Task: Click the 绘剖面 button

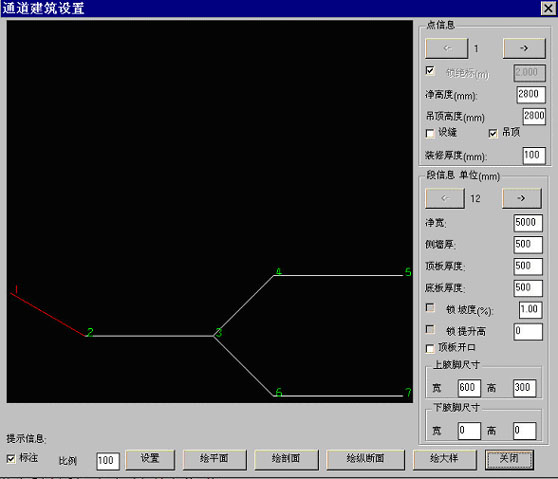Action: tap(286, 459)
